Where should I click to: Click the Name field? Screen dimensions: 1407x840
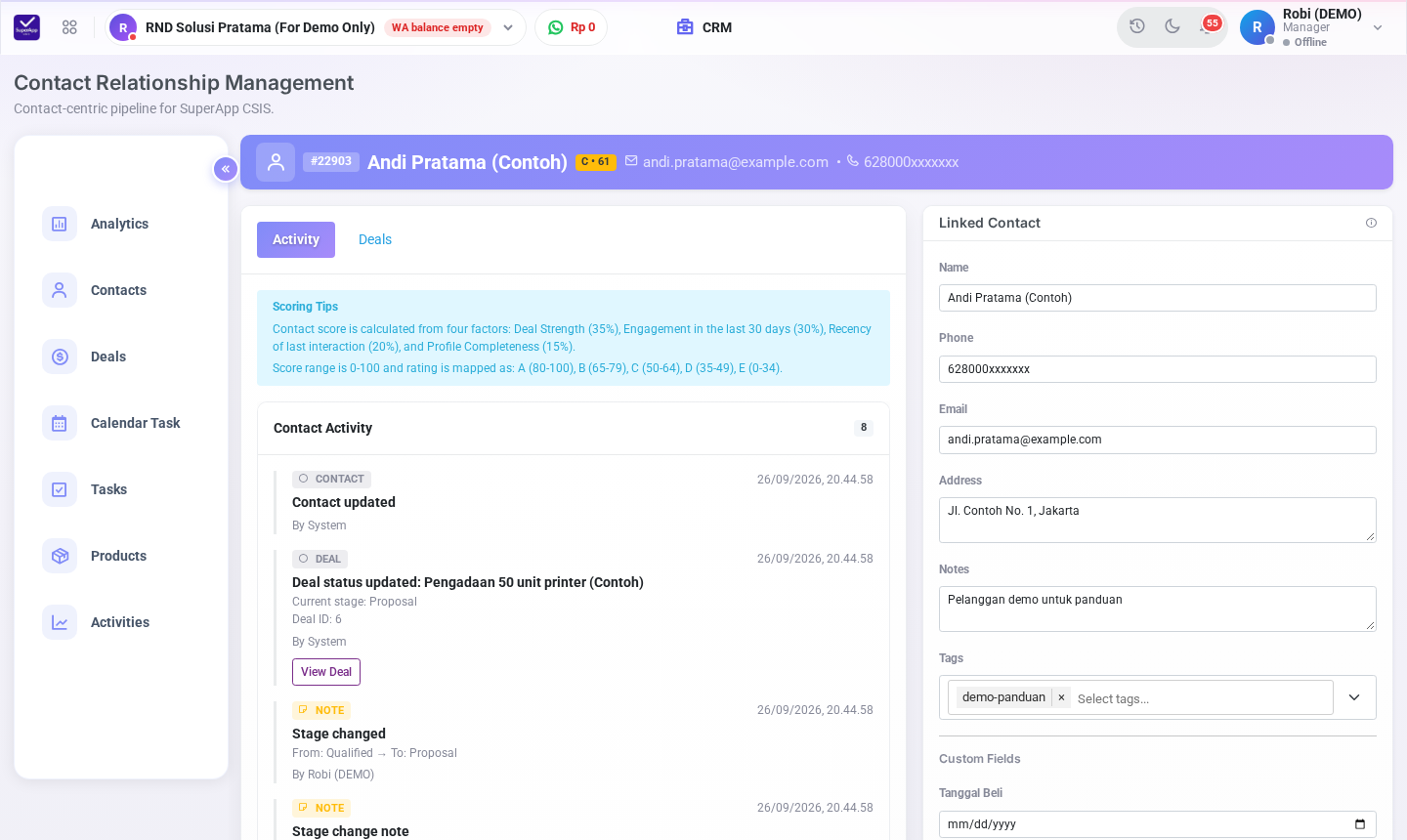tap(1158, 298)
